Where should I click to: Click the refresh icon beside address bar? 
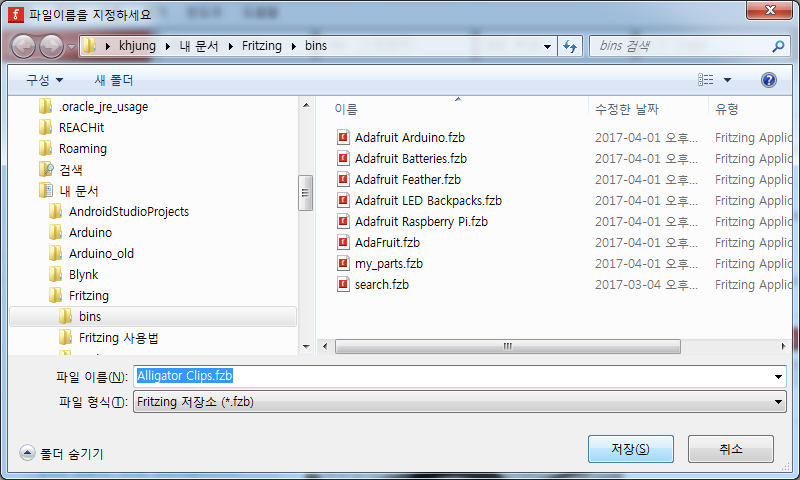(570, 46)
